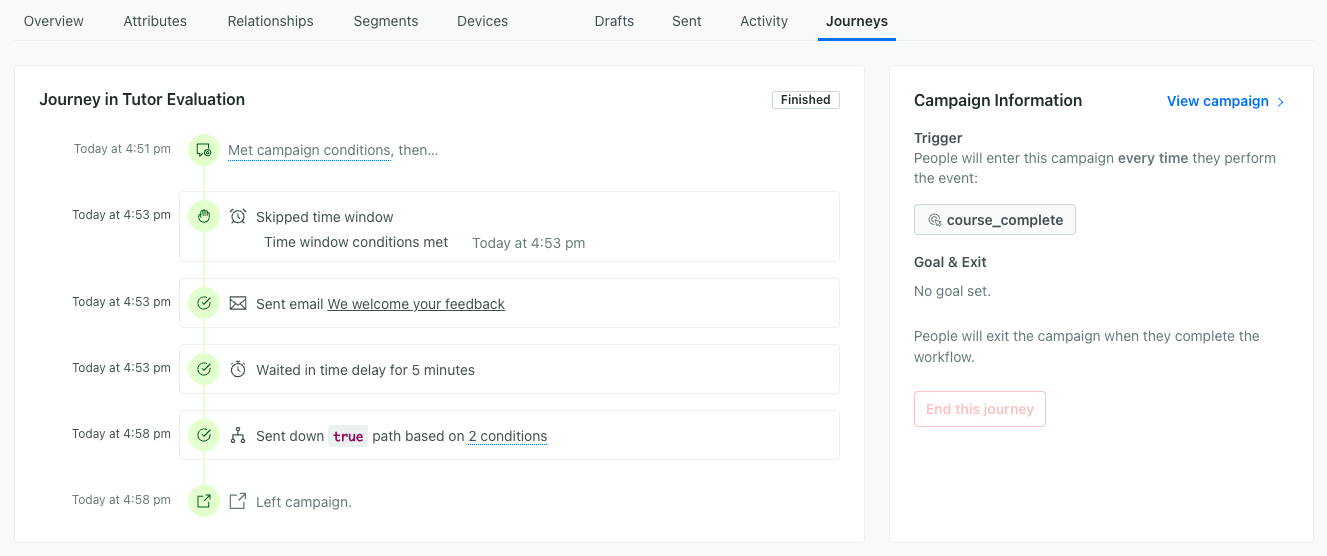The width and height of the screenshot is (1327, 556).
Task: Open the Activity tab
Action: coord(764,21)
